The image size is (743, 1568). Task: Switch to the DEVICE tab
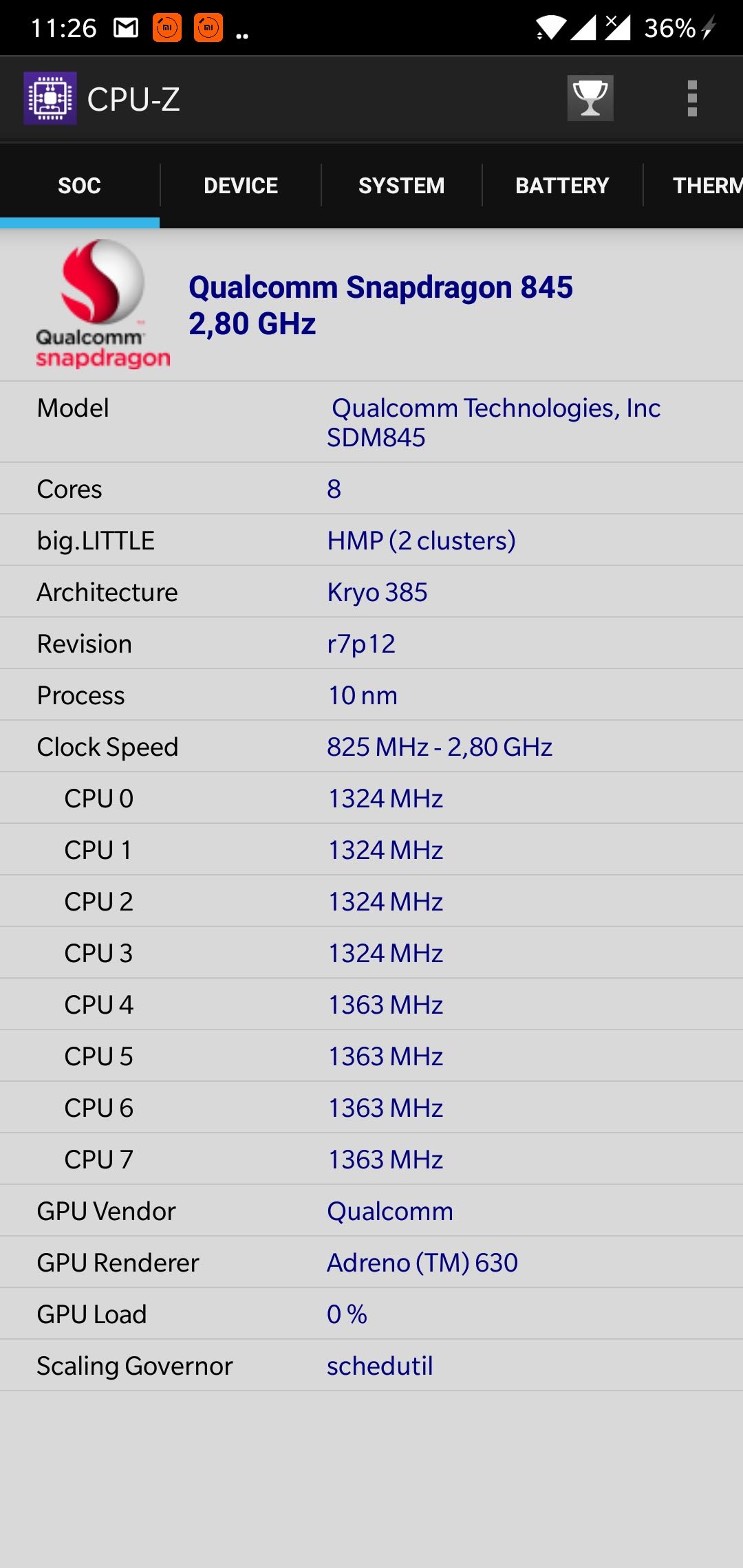tap(241, 186)
